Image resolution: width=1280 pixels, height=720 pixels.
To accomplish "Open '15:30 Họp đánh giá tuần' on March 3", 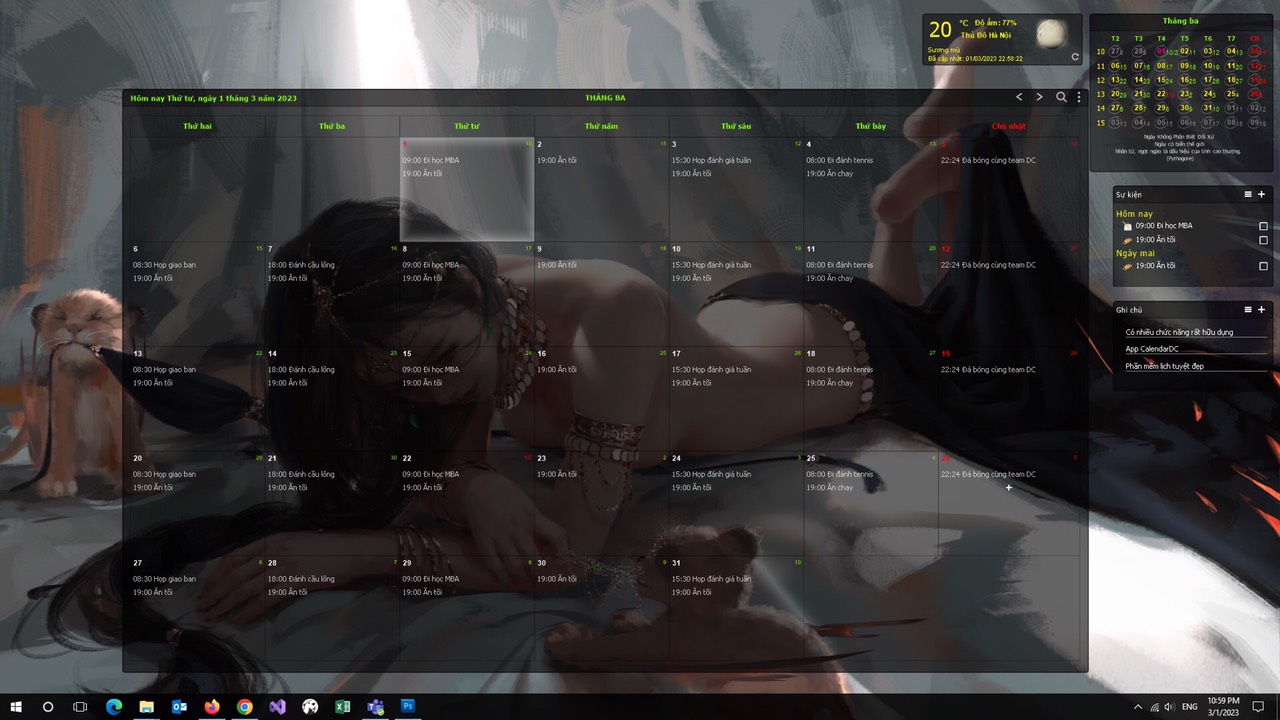I will [x=711, y=160].
